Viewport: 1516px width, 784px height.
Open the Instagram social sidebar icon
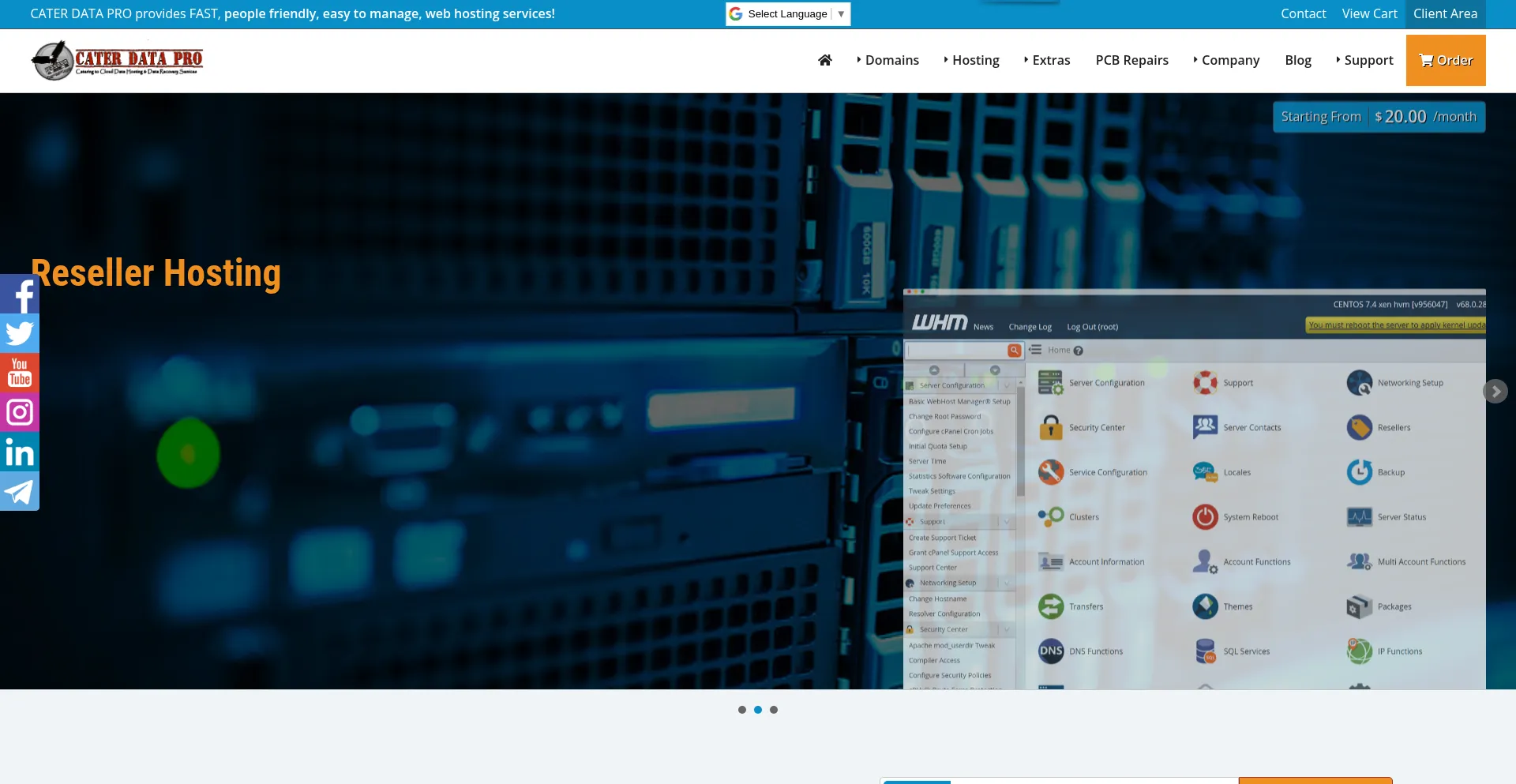pos(20,412)
